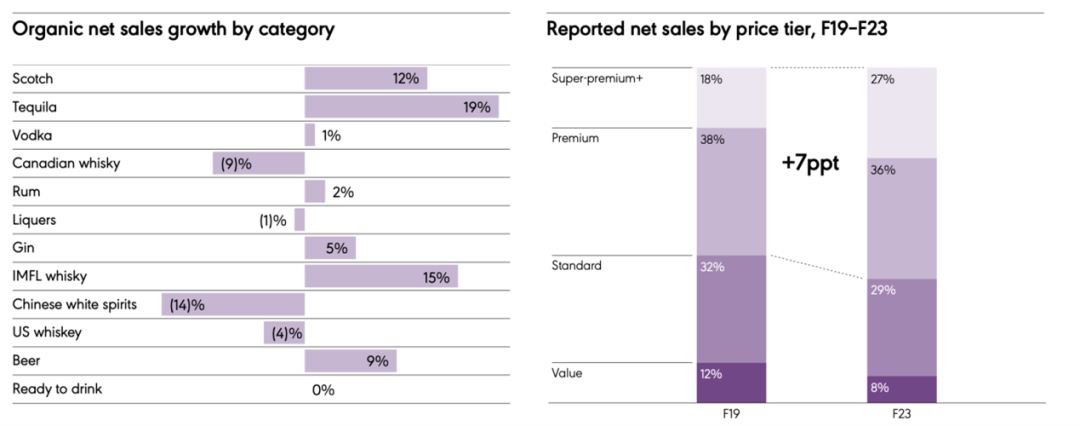Click the Vodka category label
The height and width of the screenshot is (426, 1080).
(x=32, y=135)
